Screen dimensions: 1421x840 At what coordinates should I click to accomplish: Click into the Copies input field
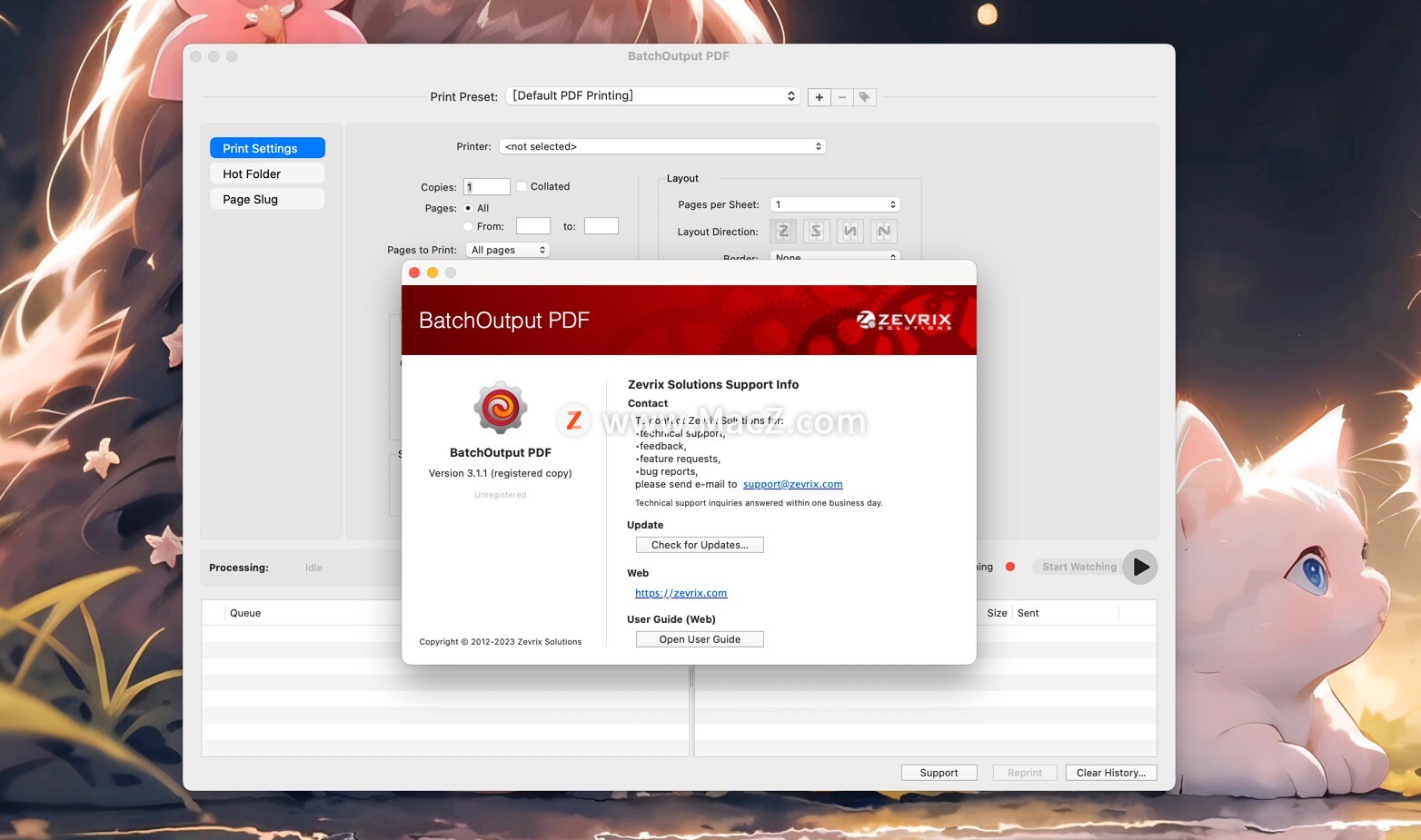pyautogui.click(x=487, y=186)
